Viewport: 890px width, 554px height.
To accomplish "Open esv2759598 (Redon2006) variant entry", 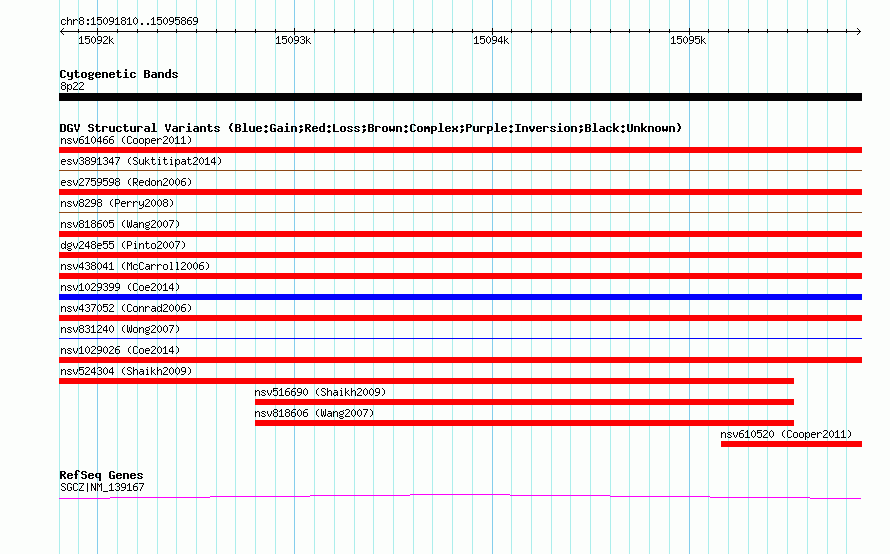I will pyautogui.click(x=126, y=182).
